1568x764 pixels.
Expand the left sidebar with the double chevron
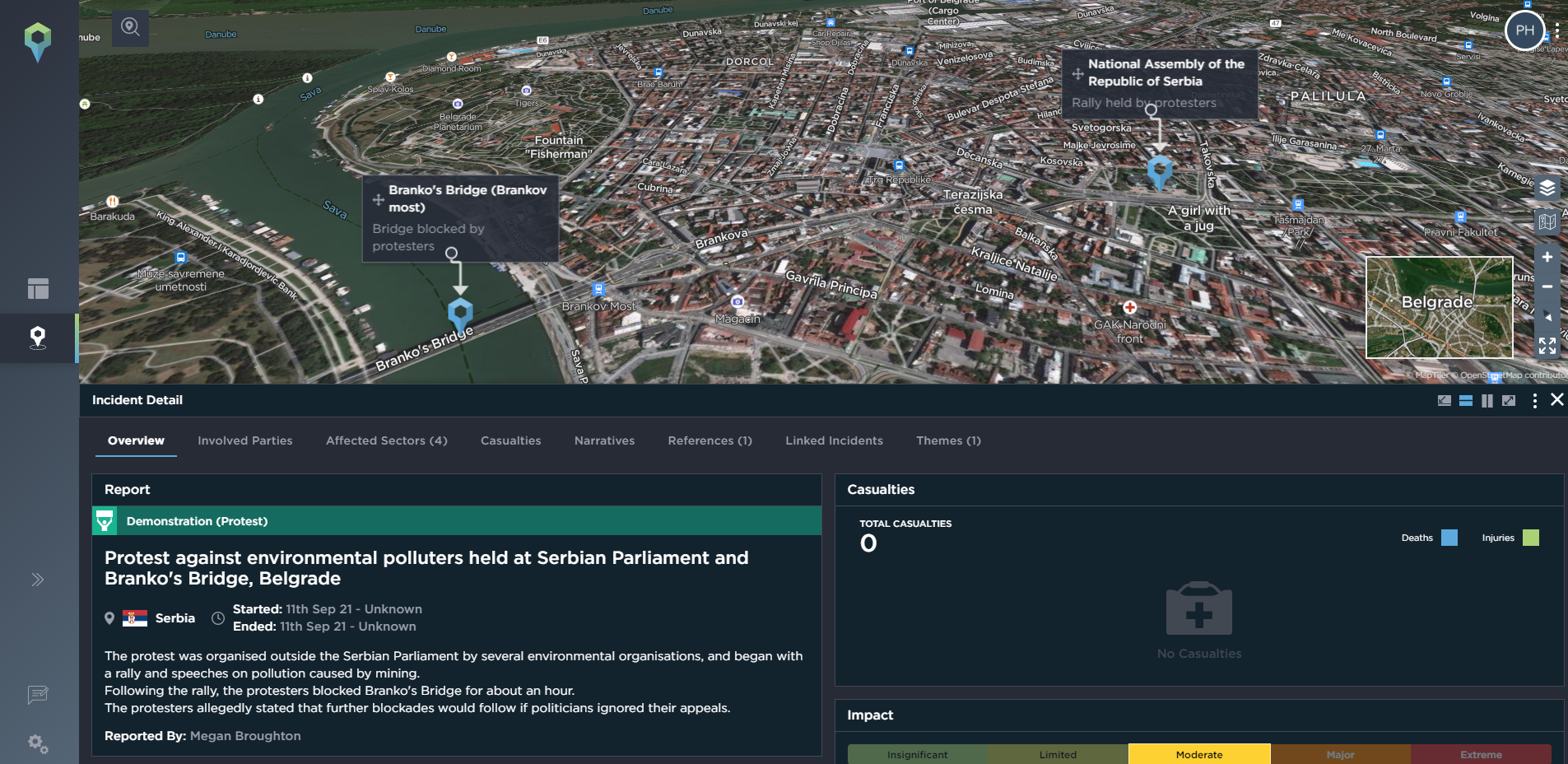pos(38,580)
